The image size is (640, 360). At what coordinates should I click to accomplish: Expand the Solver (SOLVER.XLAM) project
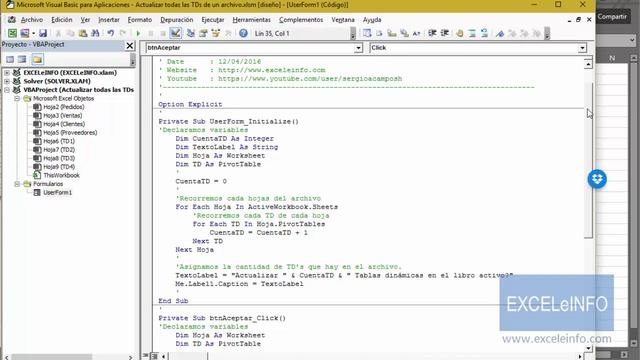[7, 81]
